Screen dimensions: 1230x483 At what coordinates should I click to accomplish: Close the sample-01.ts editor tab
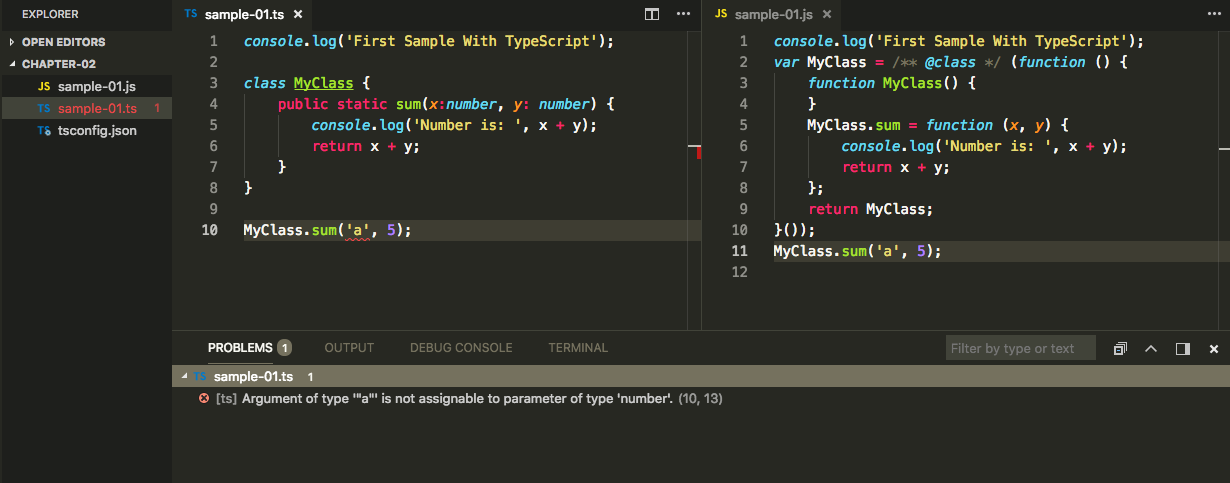coord(298,15)
